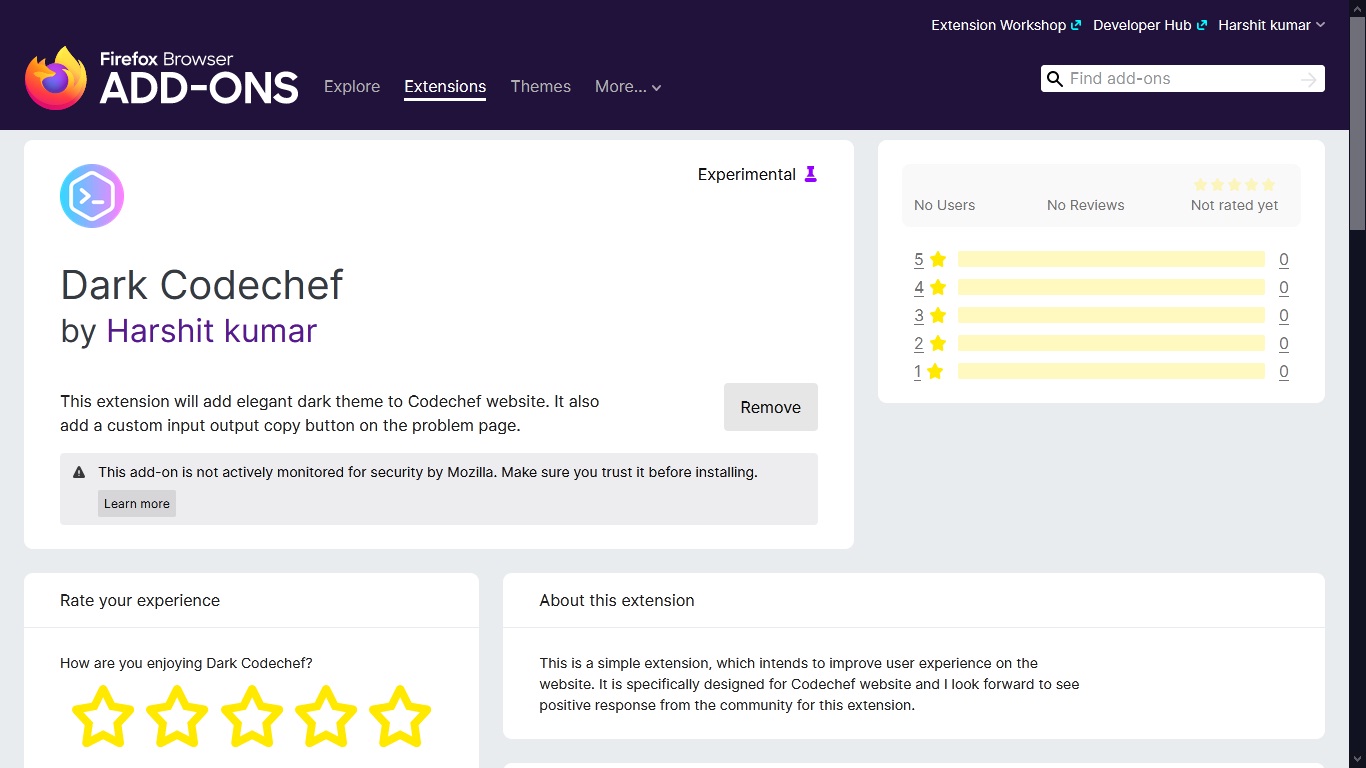
Task: Click the No Reviews text
Action: coord(1086,205)
